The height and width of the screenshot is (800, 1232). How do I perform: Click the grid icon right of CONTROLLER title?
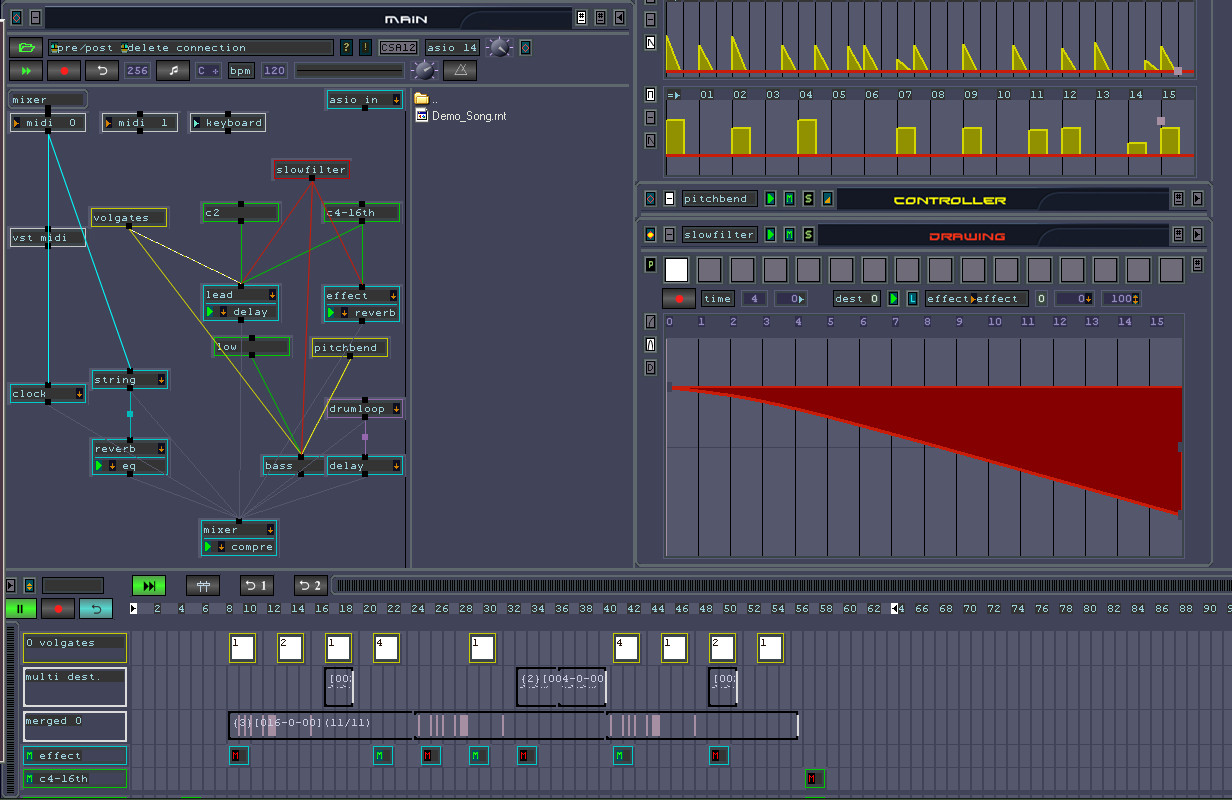(1178, 199)
